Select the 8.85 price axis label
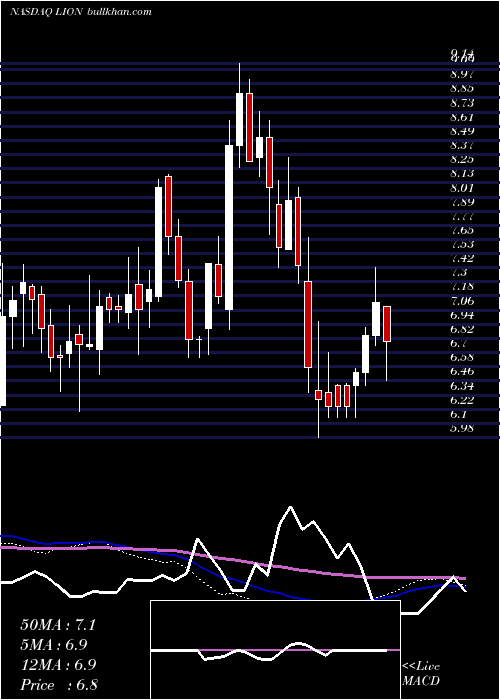 coord(462,88)
